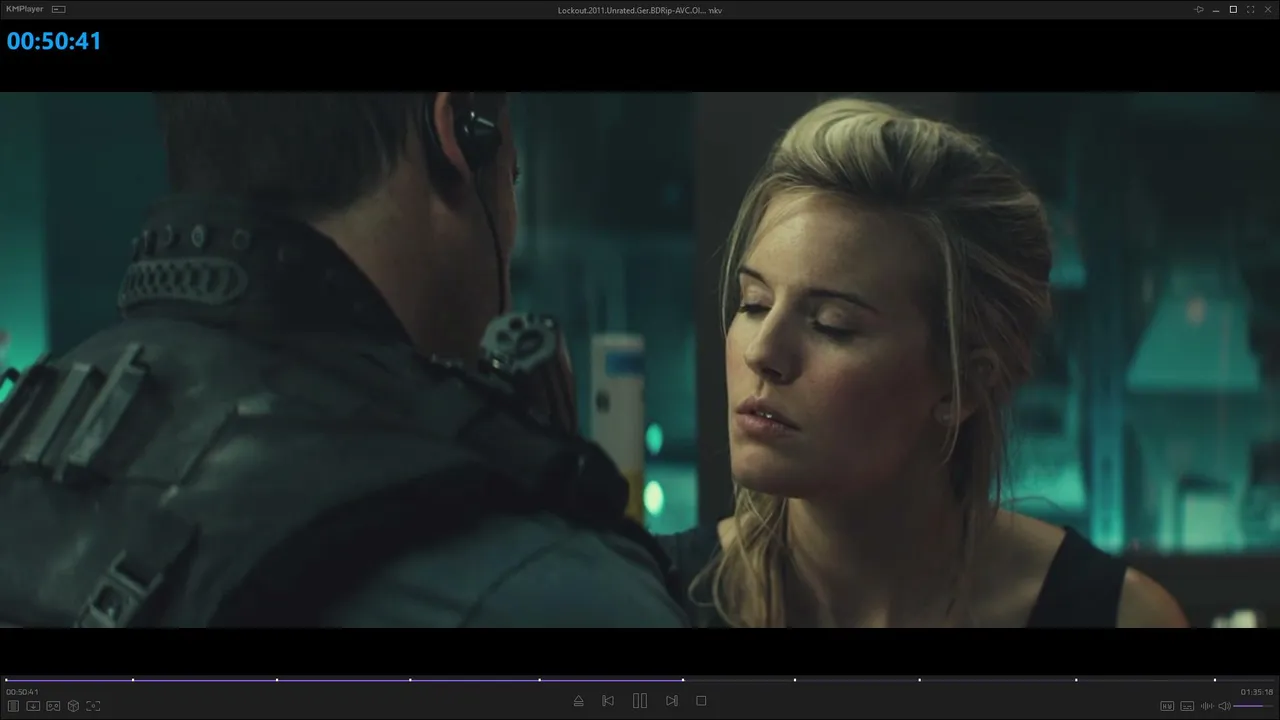The height and width of the screenshot is (720, 1280).
Task: Switch to fullscreen mode from title bar
Action: 1250,9
